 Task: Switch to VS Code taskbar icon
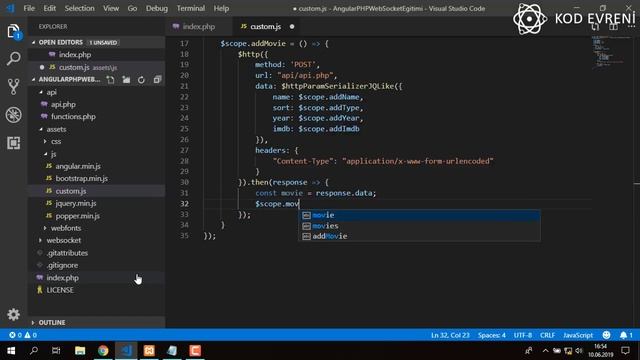[126, 351]
